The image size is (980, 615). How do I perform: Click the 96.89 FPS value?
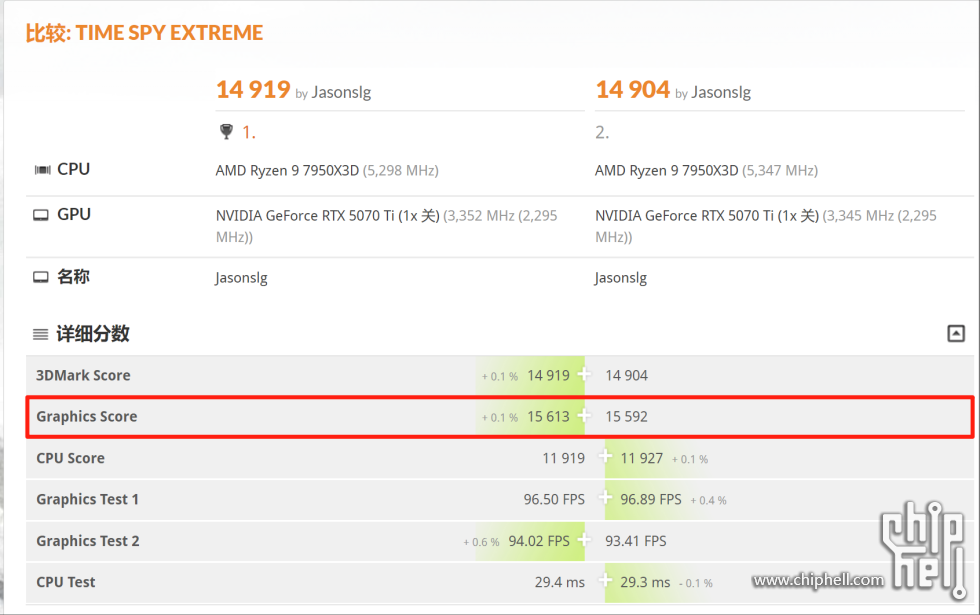tap(651, 499)
